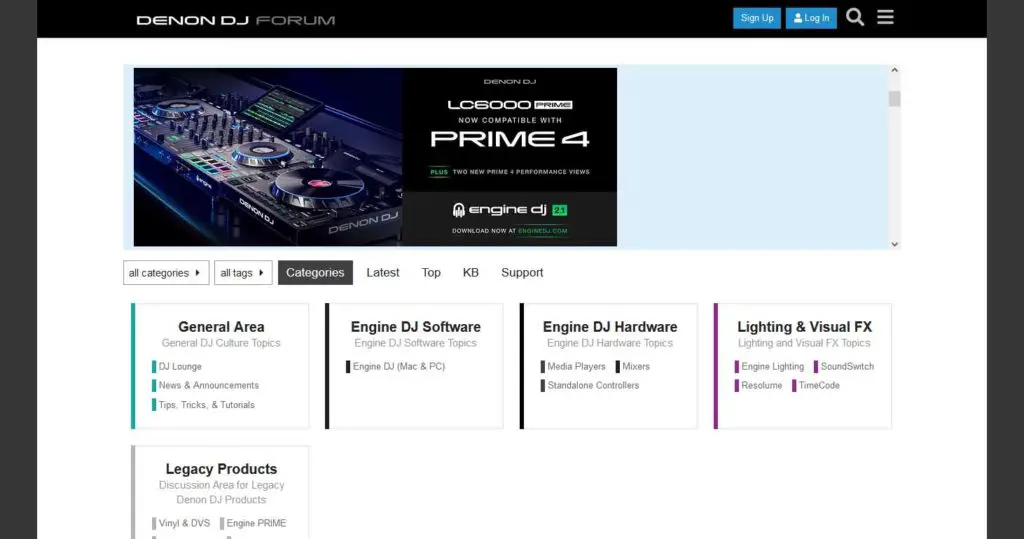This screenshot has width=1024, height=539.
Task: Click the Log In button
Action: 811,18
